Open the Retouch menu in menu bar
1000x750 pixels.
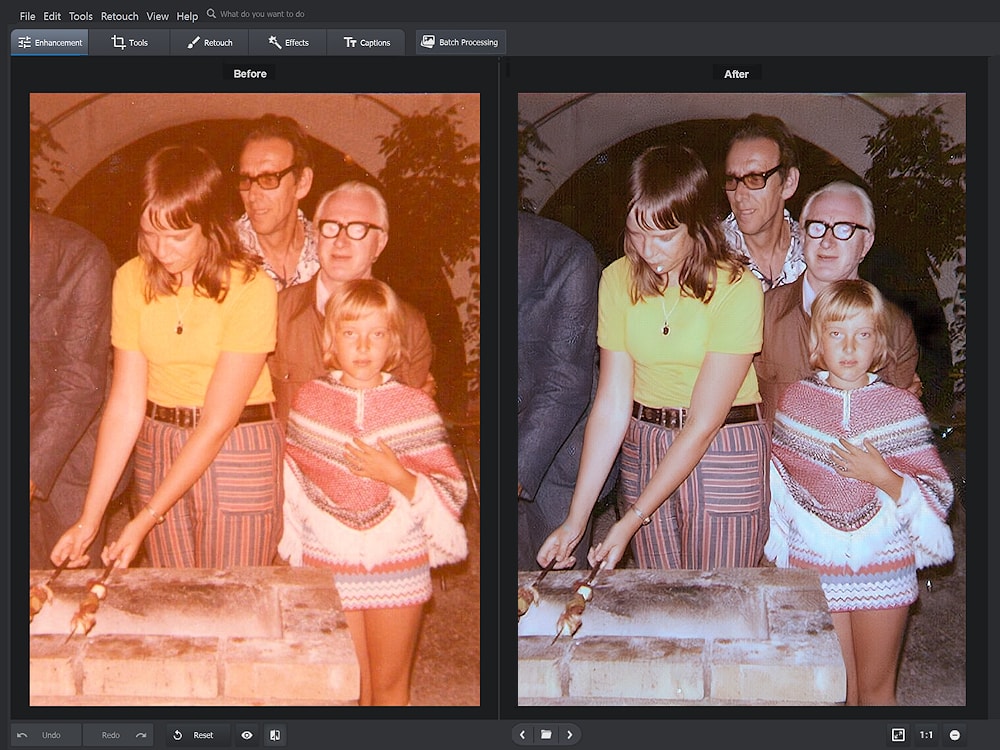(119, 16)
